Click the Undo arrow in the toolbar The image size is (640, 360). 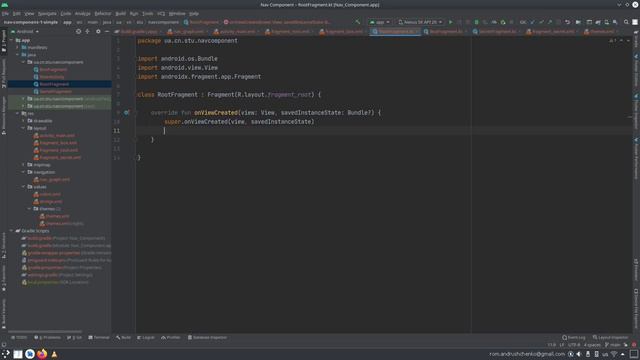pos(567,22)
